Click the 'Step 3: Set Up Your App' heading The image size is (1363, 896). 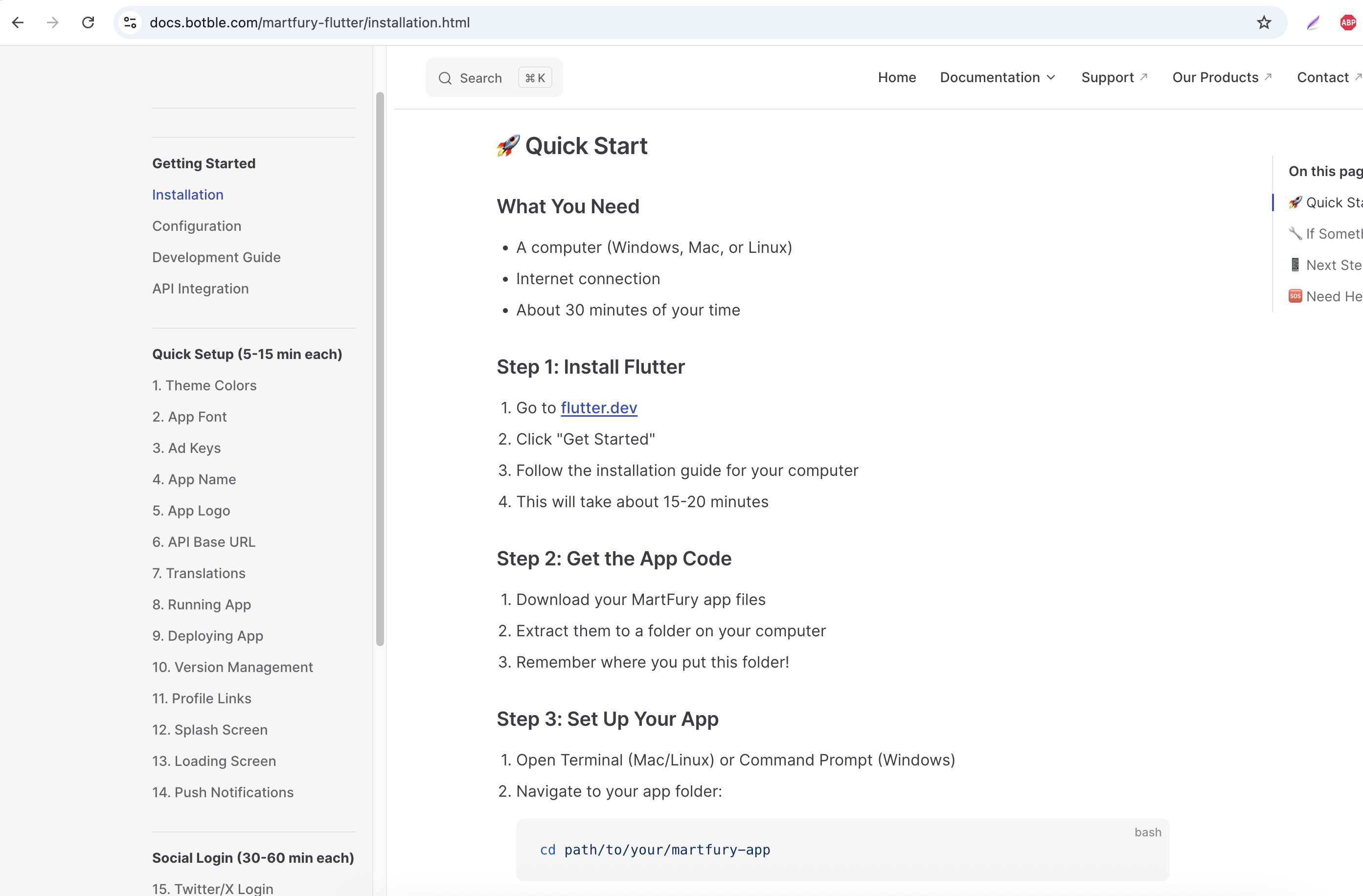[x=608, y=719]
